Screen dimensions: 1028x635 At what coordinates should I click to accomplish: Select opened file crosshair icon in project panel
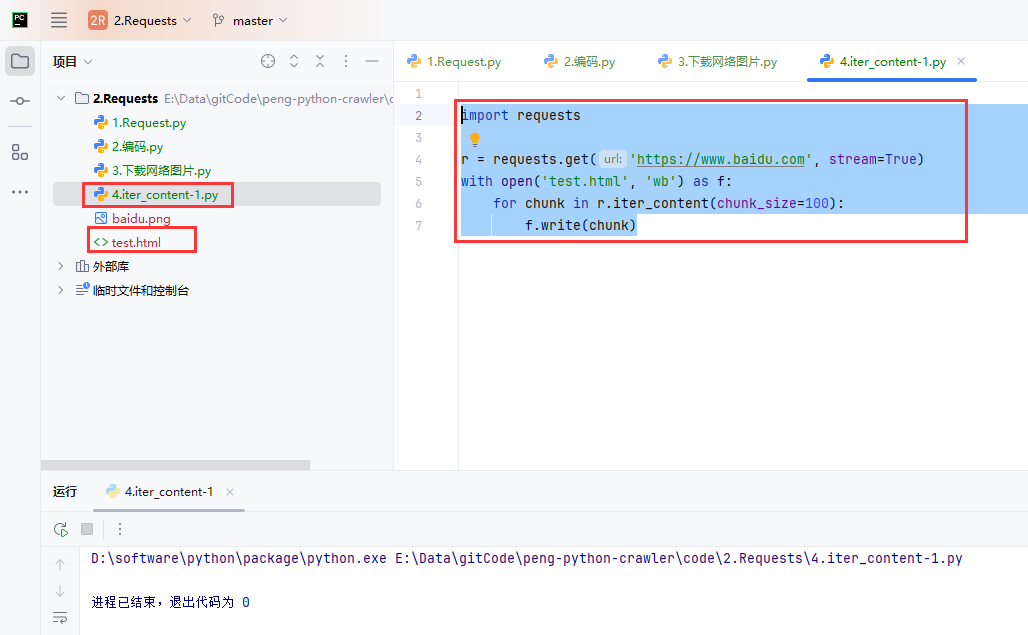point(267,62)
